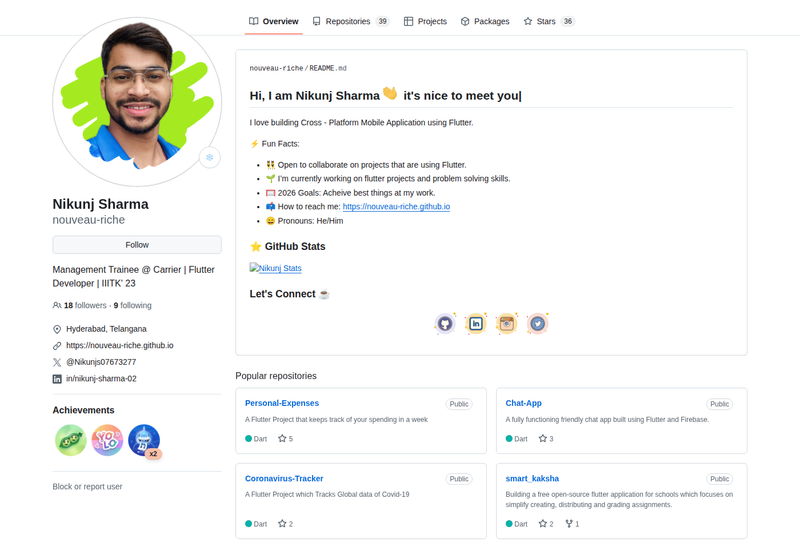Open the Projects tab
This screenshot has height=541, width=800.
pos(426,21)
